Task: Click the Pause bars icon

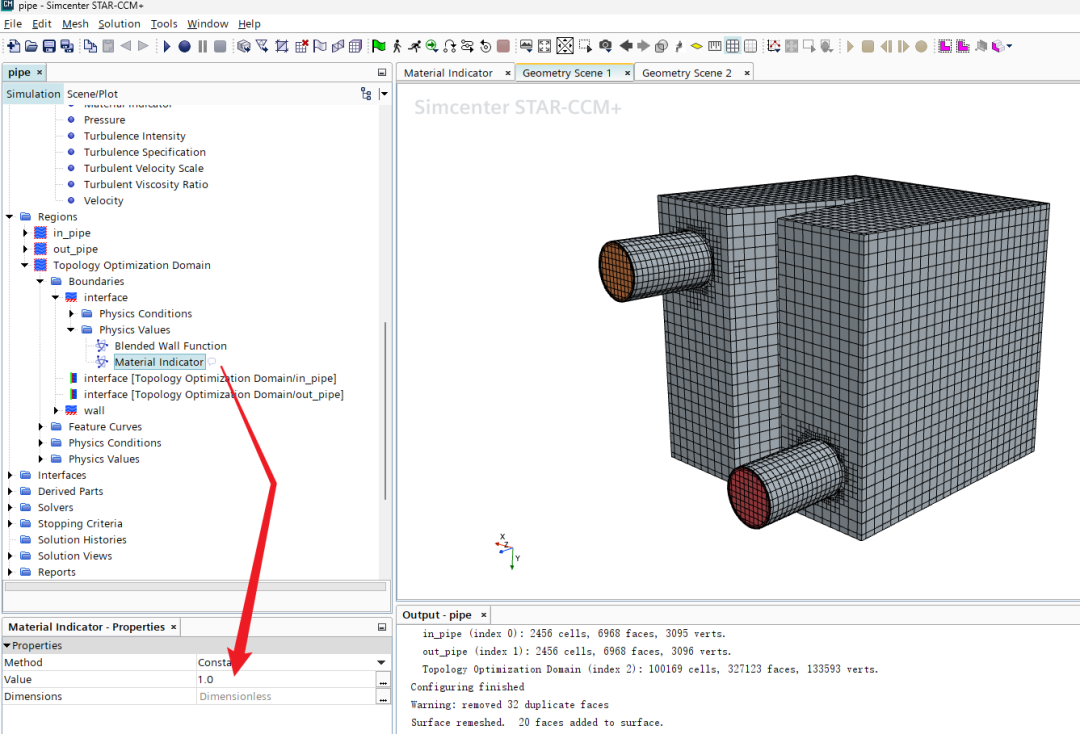Action: tap(202, 46)
